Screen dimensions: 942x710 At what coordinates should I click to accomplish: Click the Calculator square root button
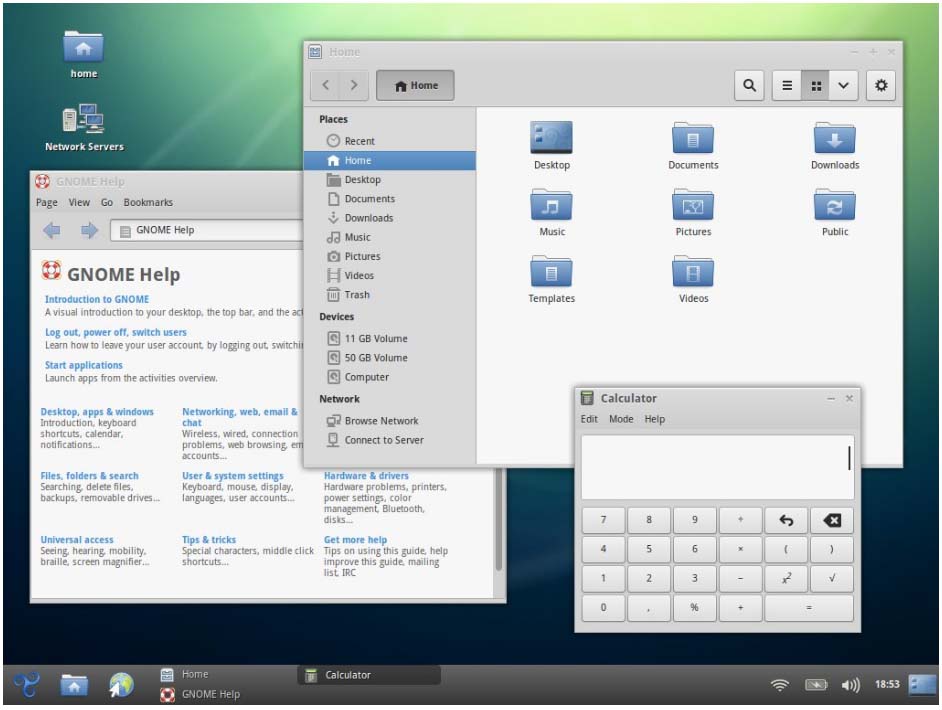point(831,578)
